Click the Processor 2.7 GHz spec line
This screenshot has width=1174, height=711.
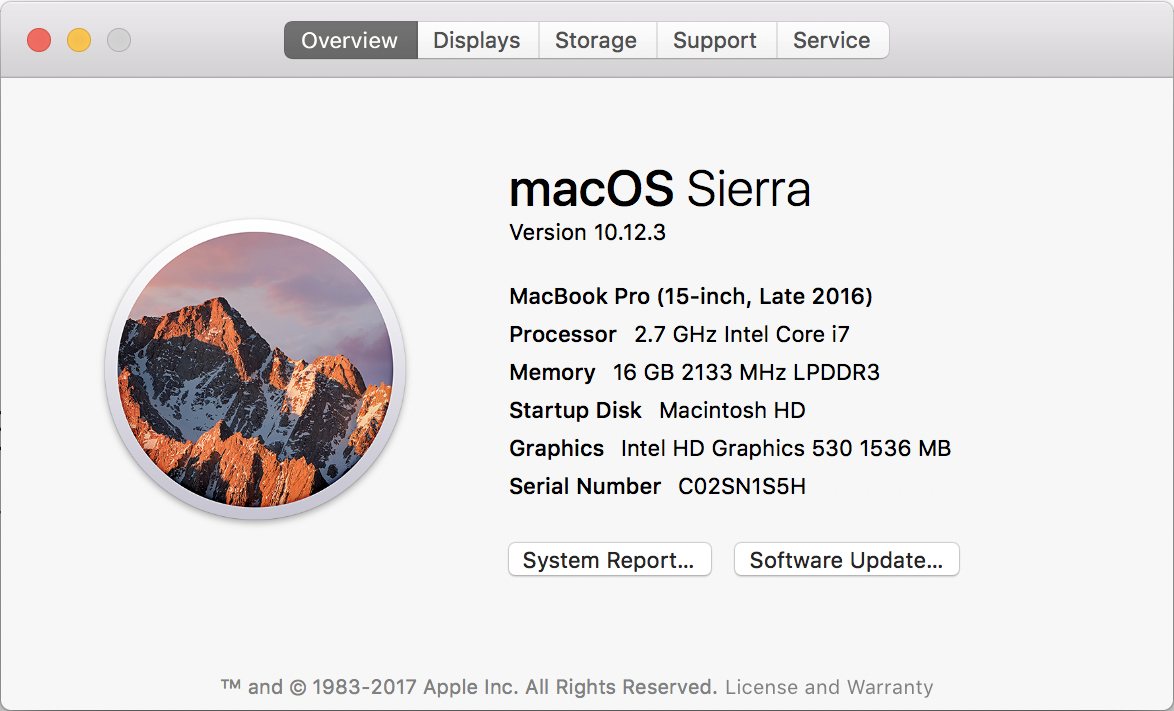tap(679, 334)
